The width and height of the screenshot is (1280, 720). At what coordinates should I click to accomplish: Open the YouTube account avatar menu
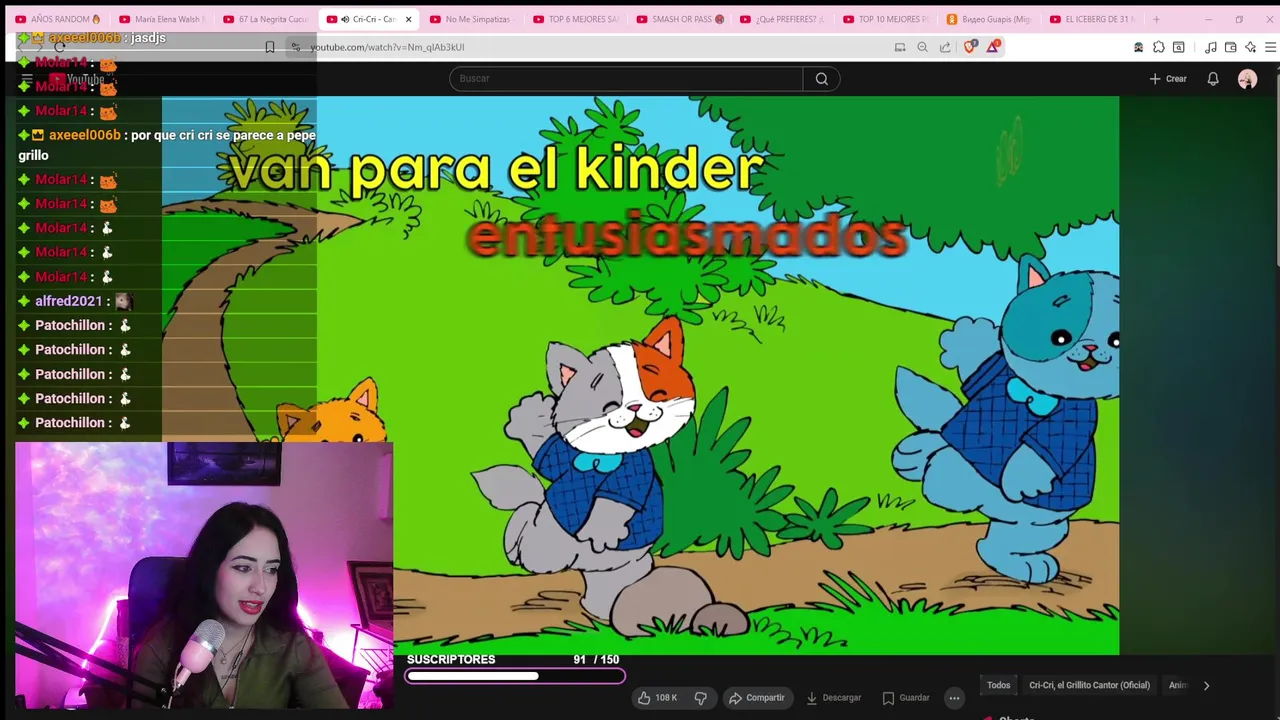(1247, 79)
